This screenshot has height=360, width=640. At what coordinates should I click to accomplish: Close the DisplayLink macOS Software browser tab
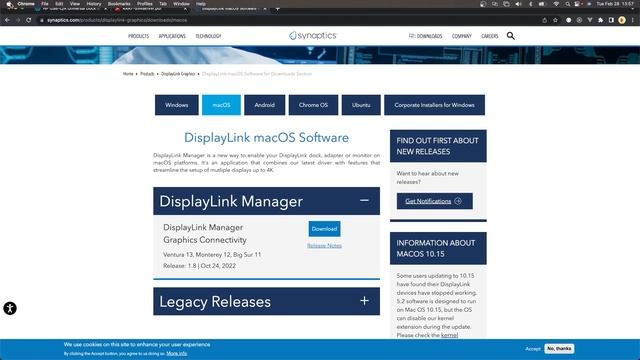coord(264,8)
